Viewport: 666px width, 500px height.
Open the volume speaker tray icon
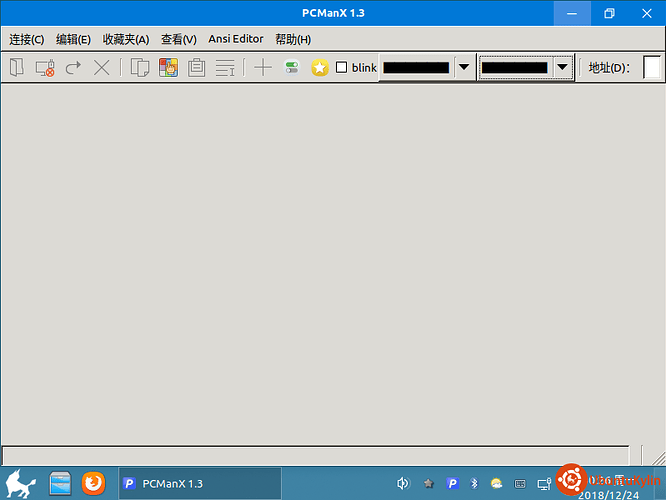[403, 483]
